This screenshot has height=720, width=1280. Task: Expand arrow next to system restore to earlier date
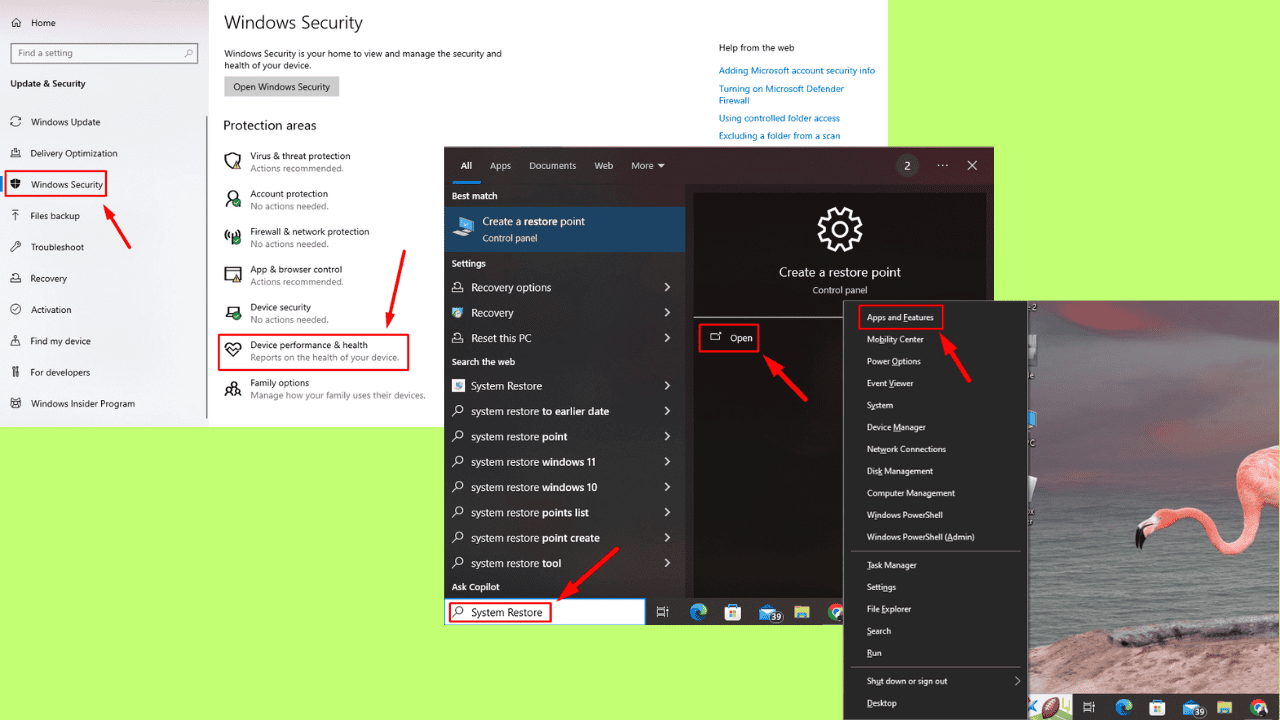667,411
